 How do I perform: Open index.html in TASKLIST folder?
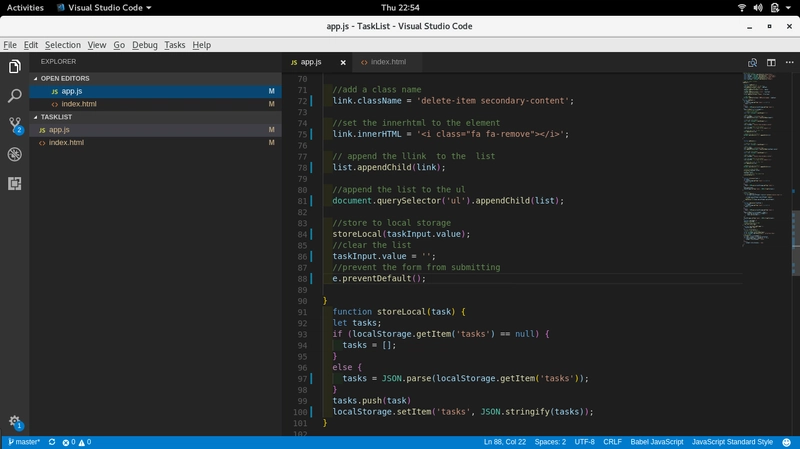point(155,143)
